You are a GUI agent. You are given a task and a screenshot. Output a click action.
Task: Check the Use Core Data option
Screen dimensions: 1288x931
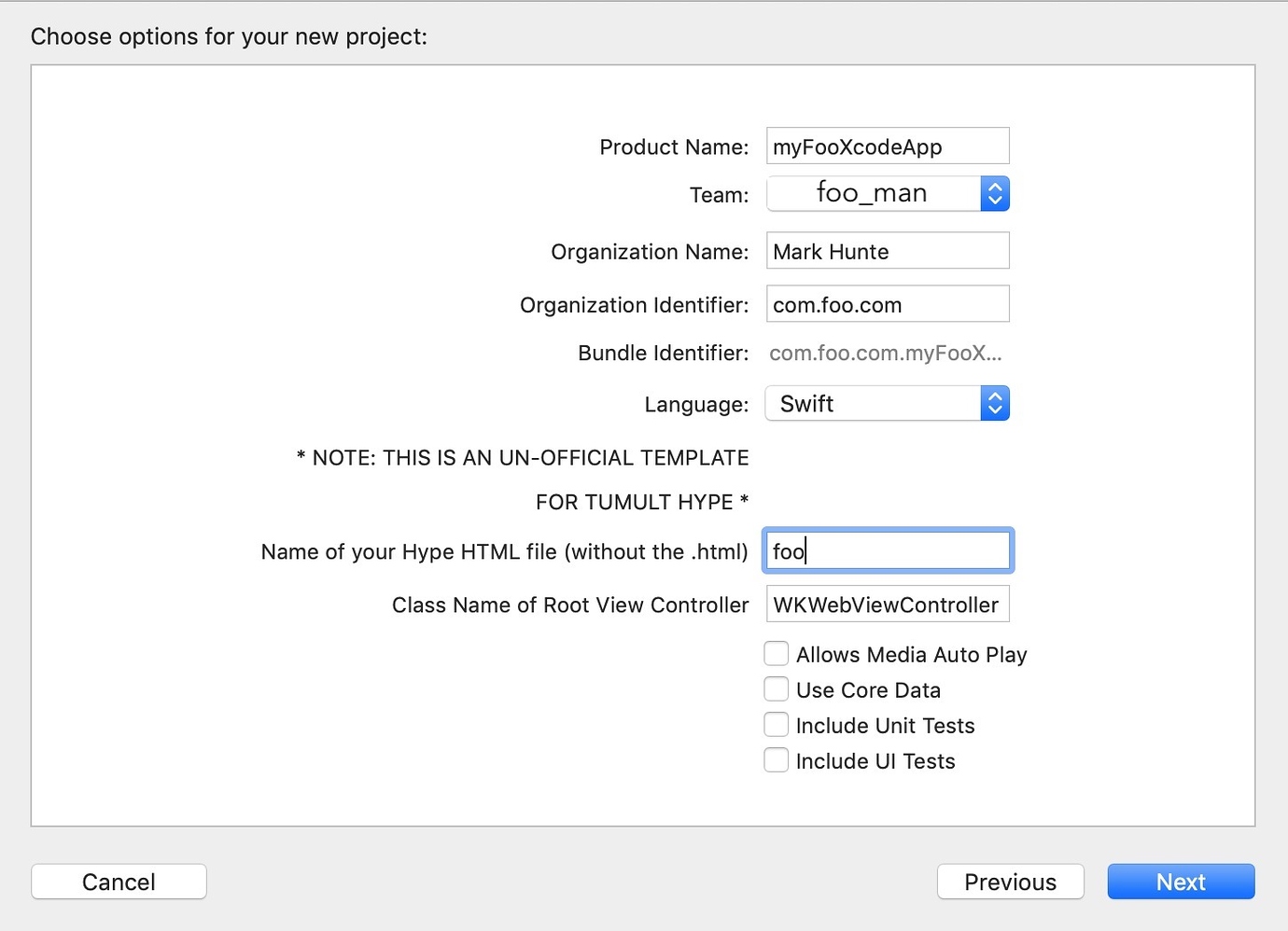click(777, 689)
